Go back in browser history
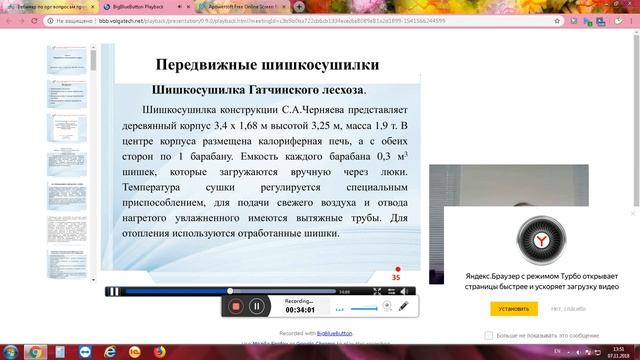 click(9, 21)
